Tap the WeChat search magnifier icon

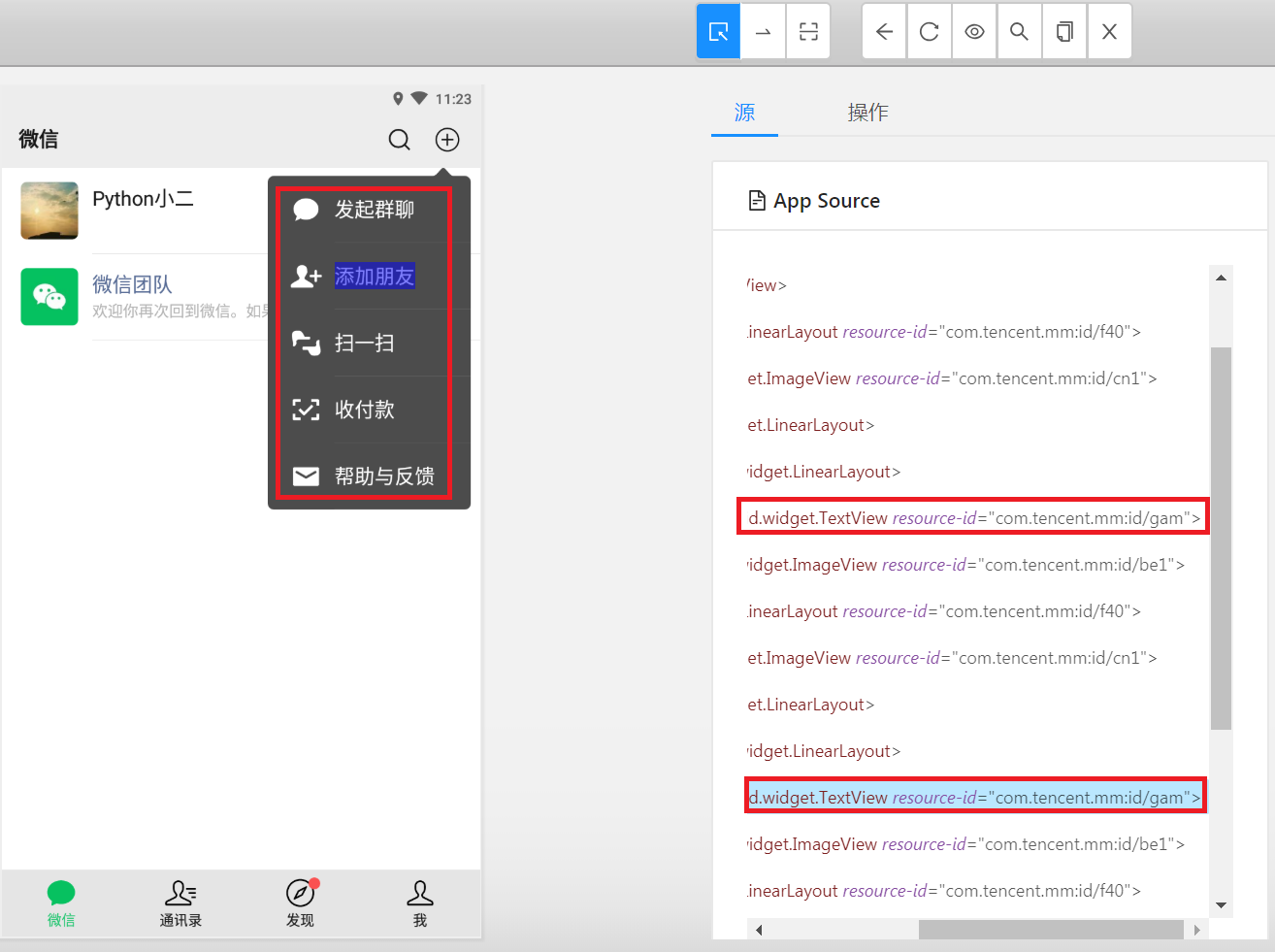[400, 140]
